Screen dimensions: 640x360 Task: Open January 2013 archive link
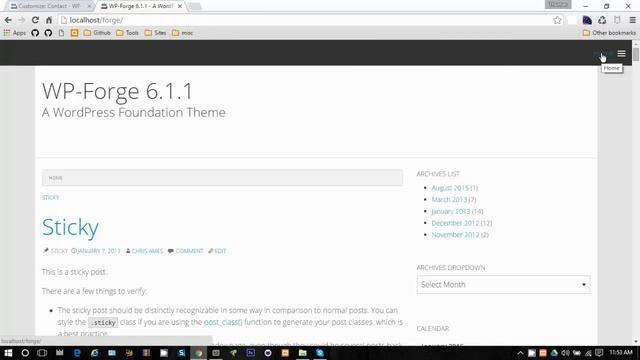(x=451, y=211)
